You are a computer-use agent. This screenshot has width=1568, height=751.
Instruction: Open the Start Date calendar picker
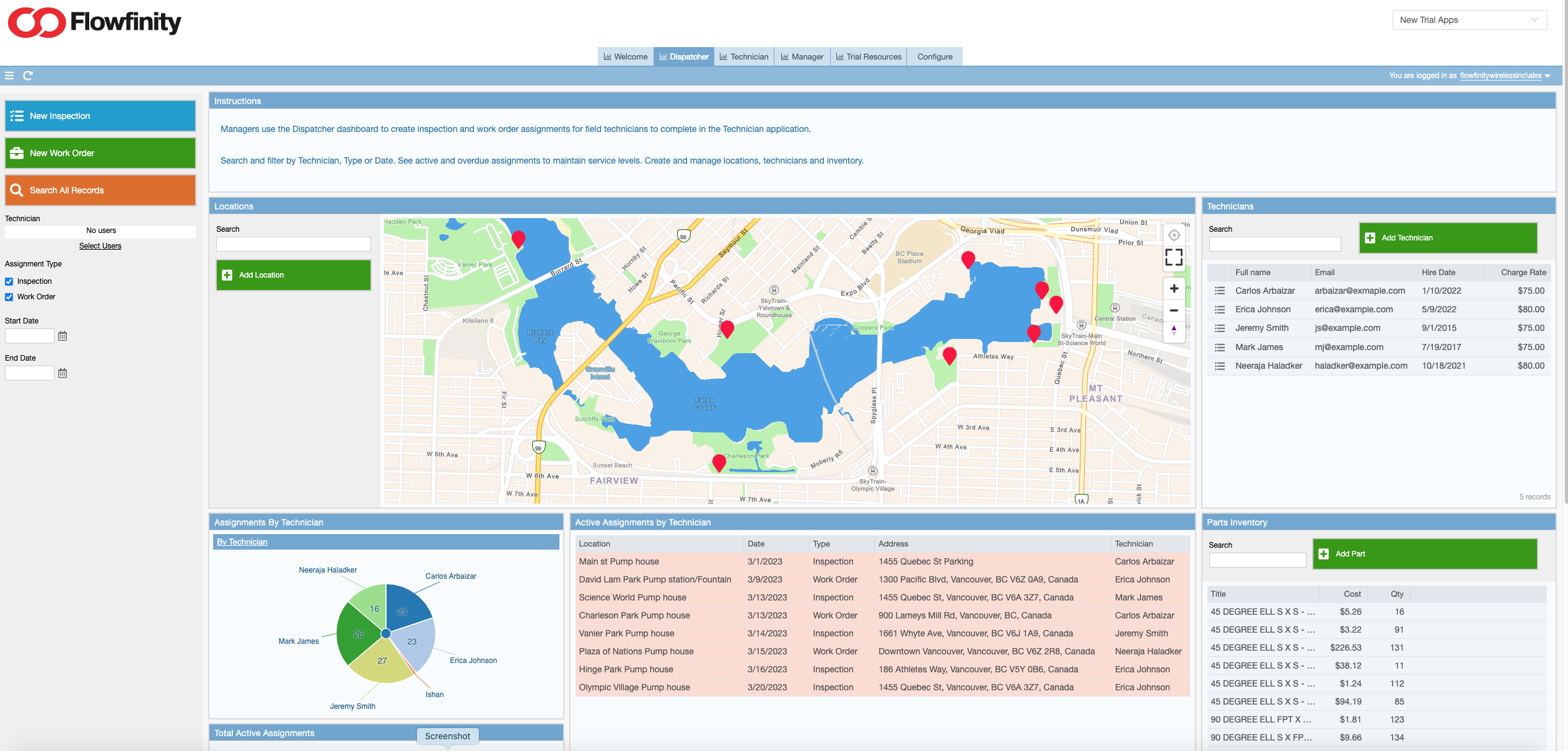coord(63,336)
